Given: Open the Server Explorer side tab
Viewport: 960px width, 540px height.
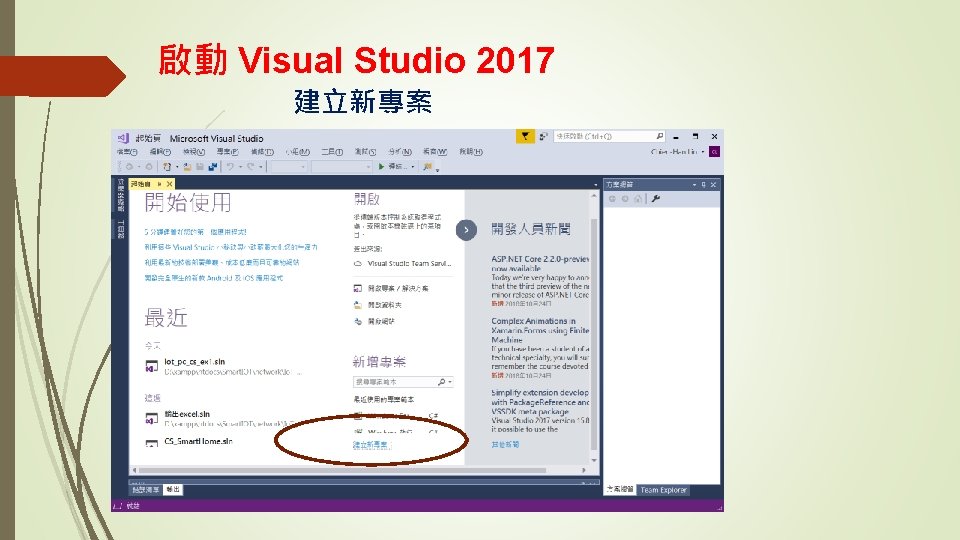Looking at the screenshot, I should pyautogui.click(x=120, y=195).
